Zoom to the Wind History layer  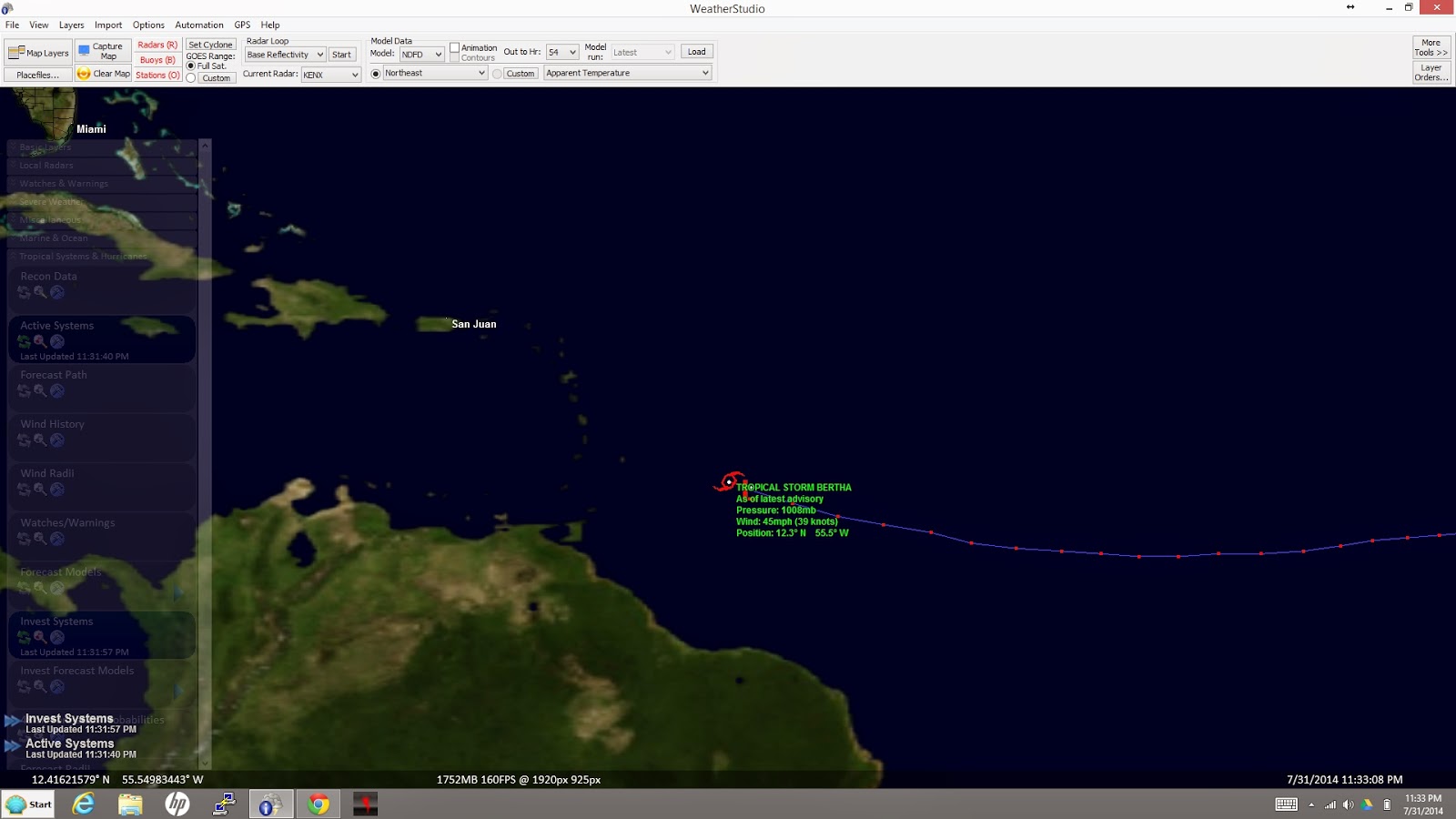tap(40, 440)
